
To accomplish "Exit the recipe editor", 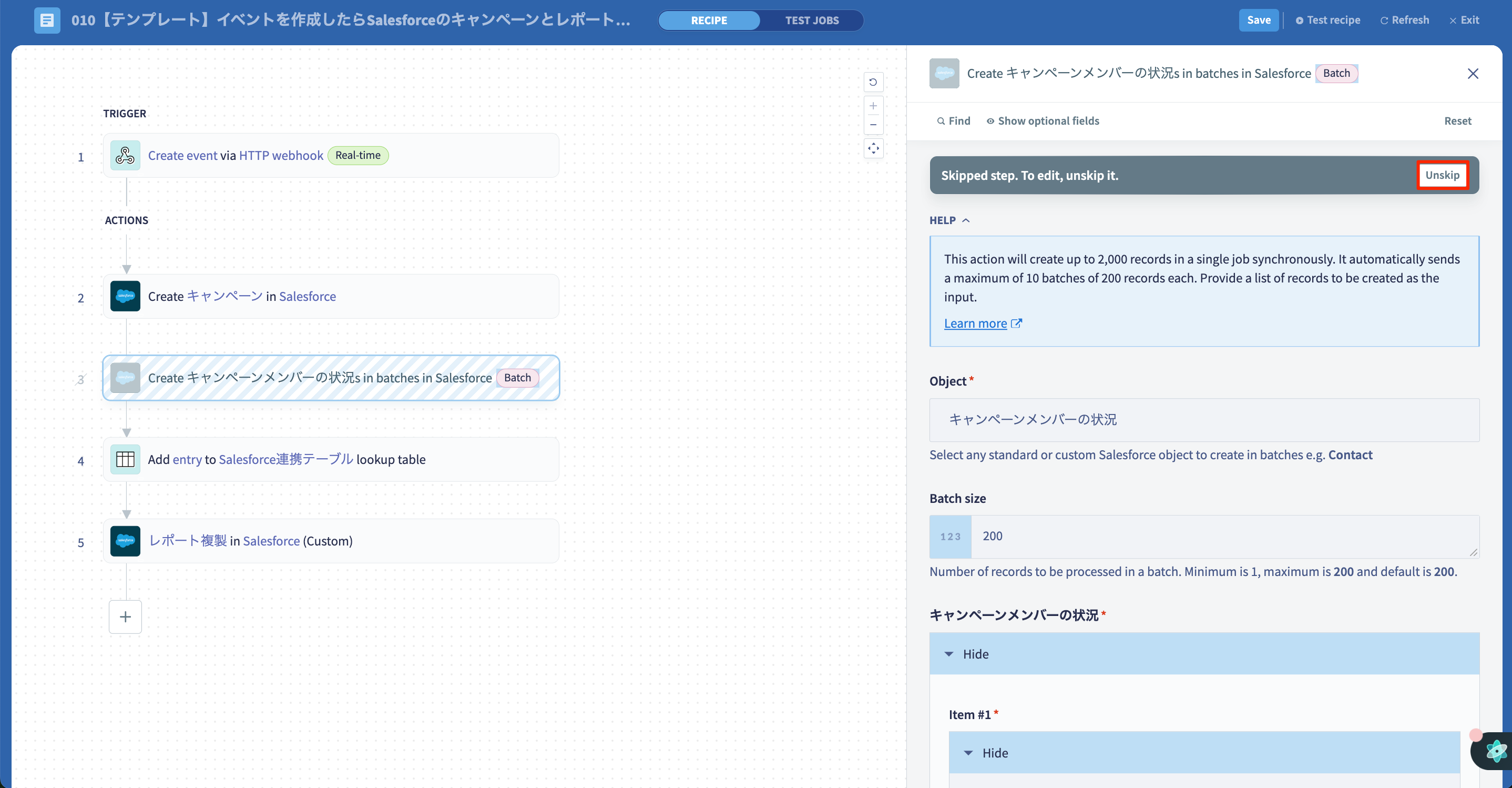I will pos(1464,20).
